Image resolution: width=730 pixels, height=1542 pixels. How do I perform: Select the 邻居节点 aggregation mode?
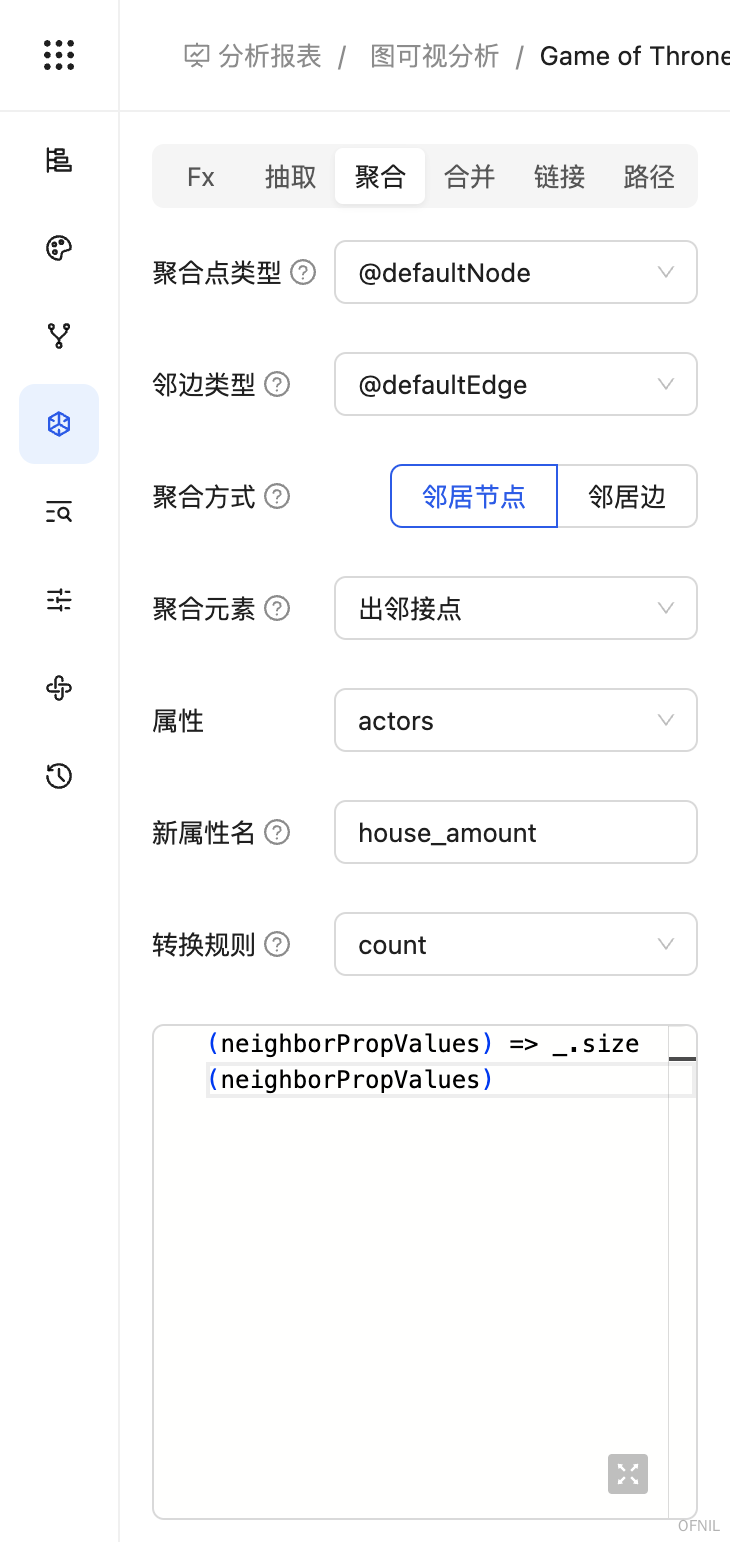tap(474, 496)
